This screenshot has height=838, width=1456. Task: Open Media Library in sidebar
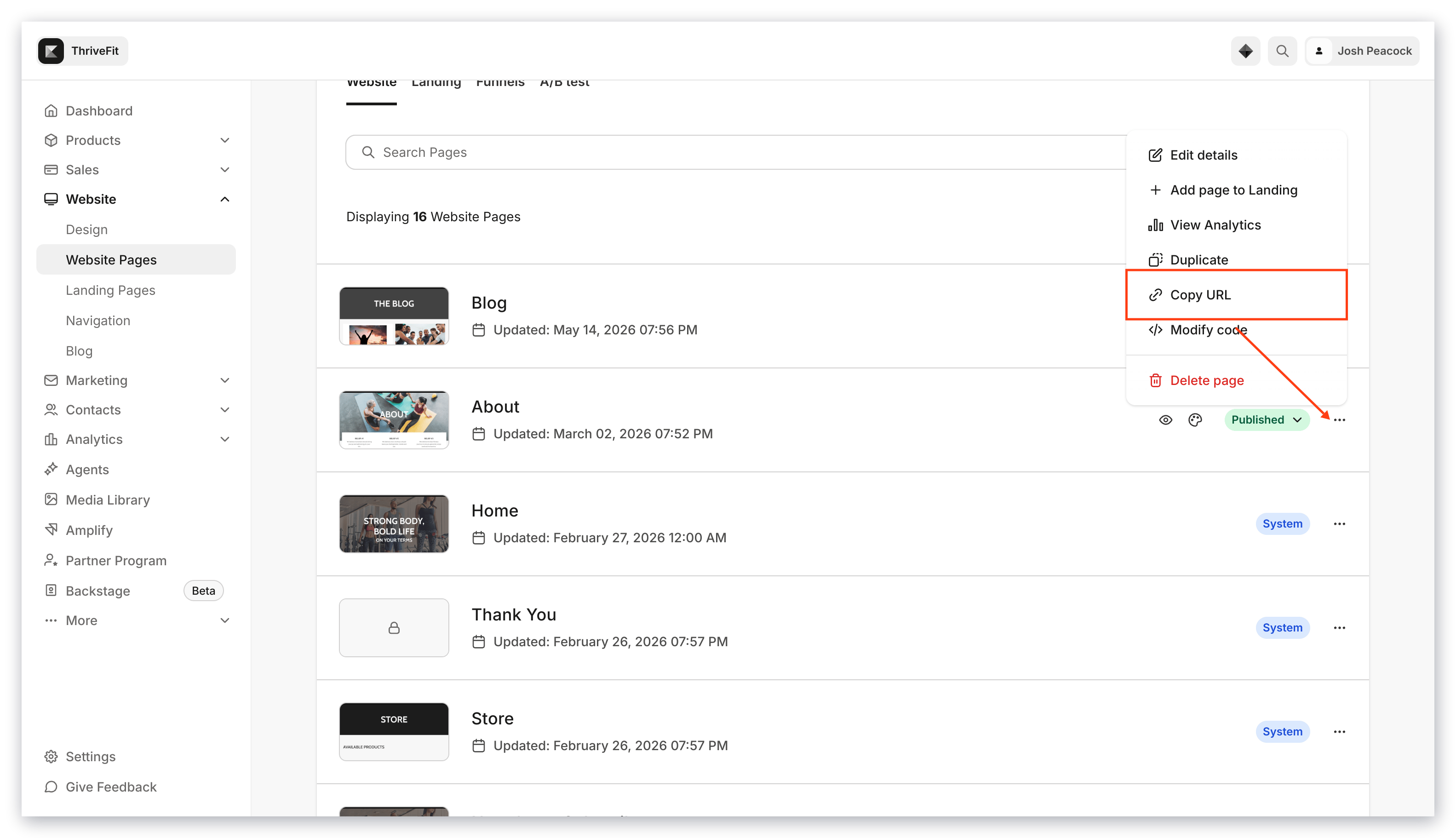(108, 499)
